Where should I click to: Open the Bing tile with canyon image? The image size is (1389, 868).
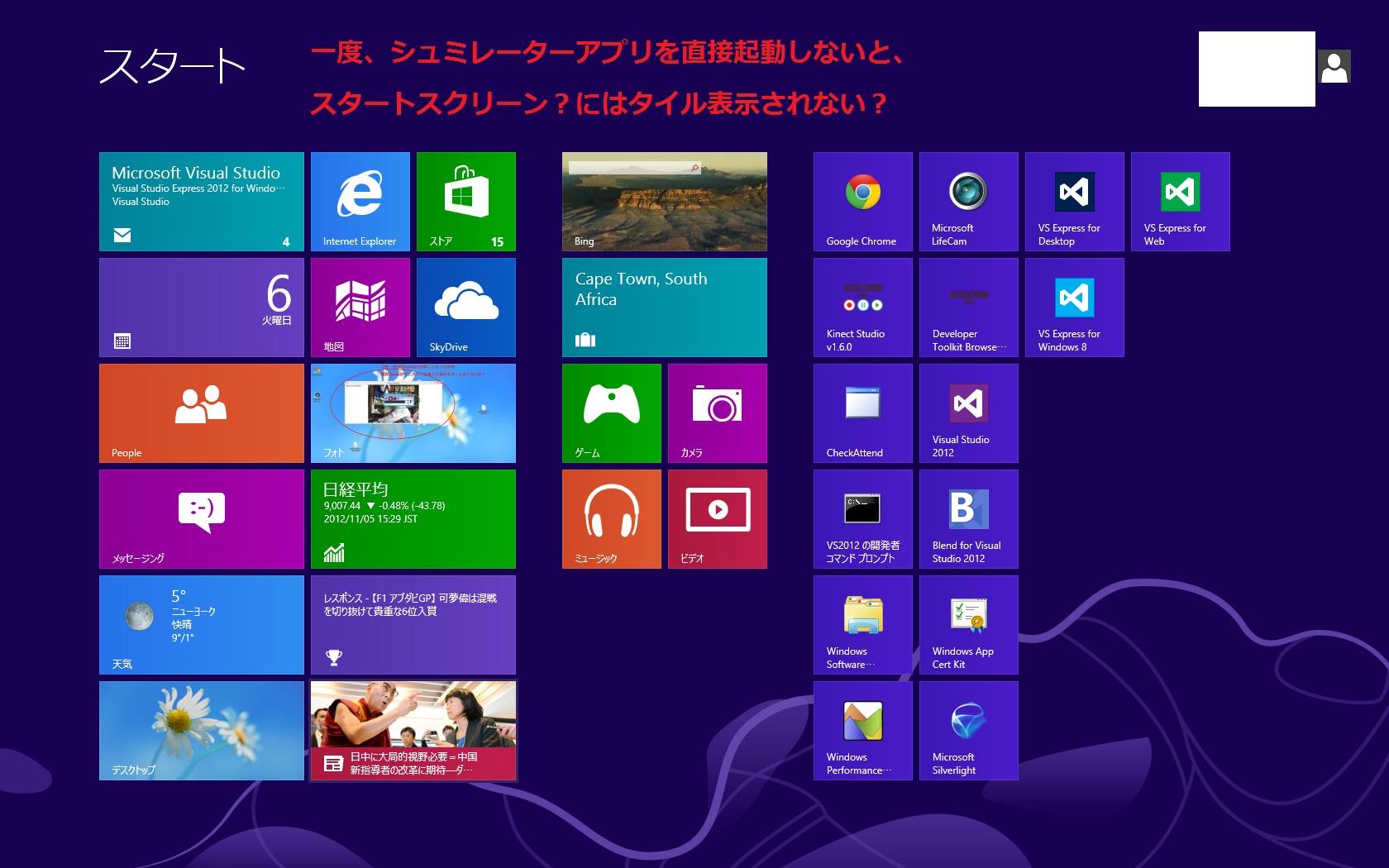pos(665,202)
